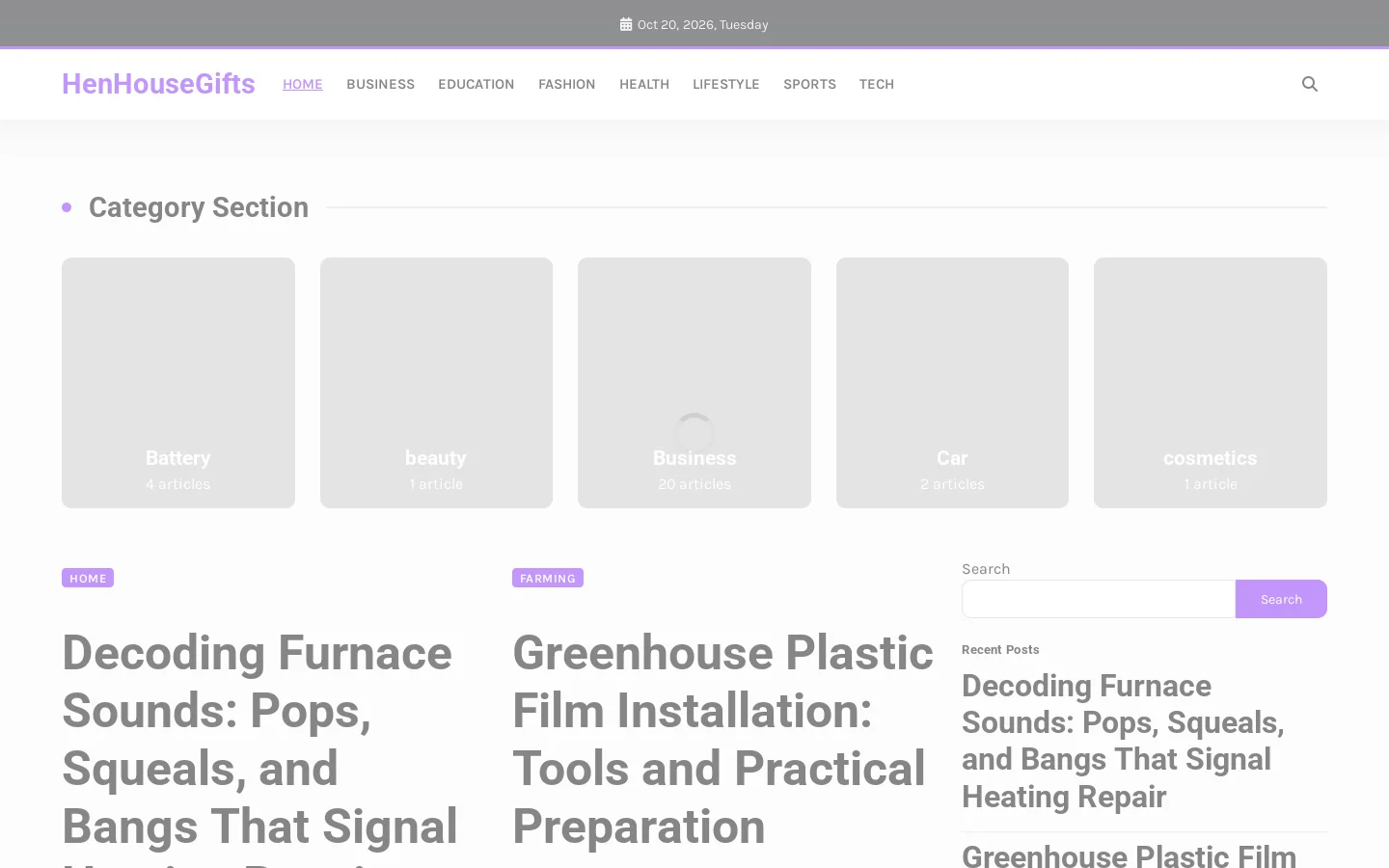Open the Health menu item
Viewport: 1389px width, 868px height.
click(644, 84)
